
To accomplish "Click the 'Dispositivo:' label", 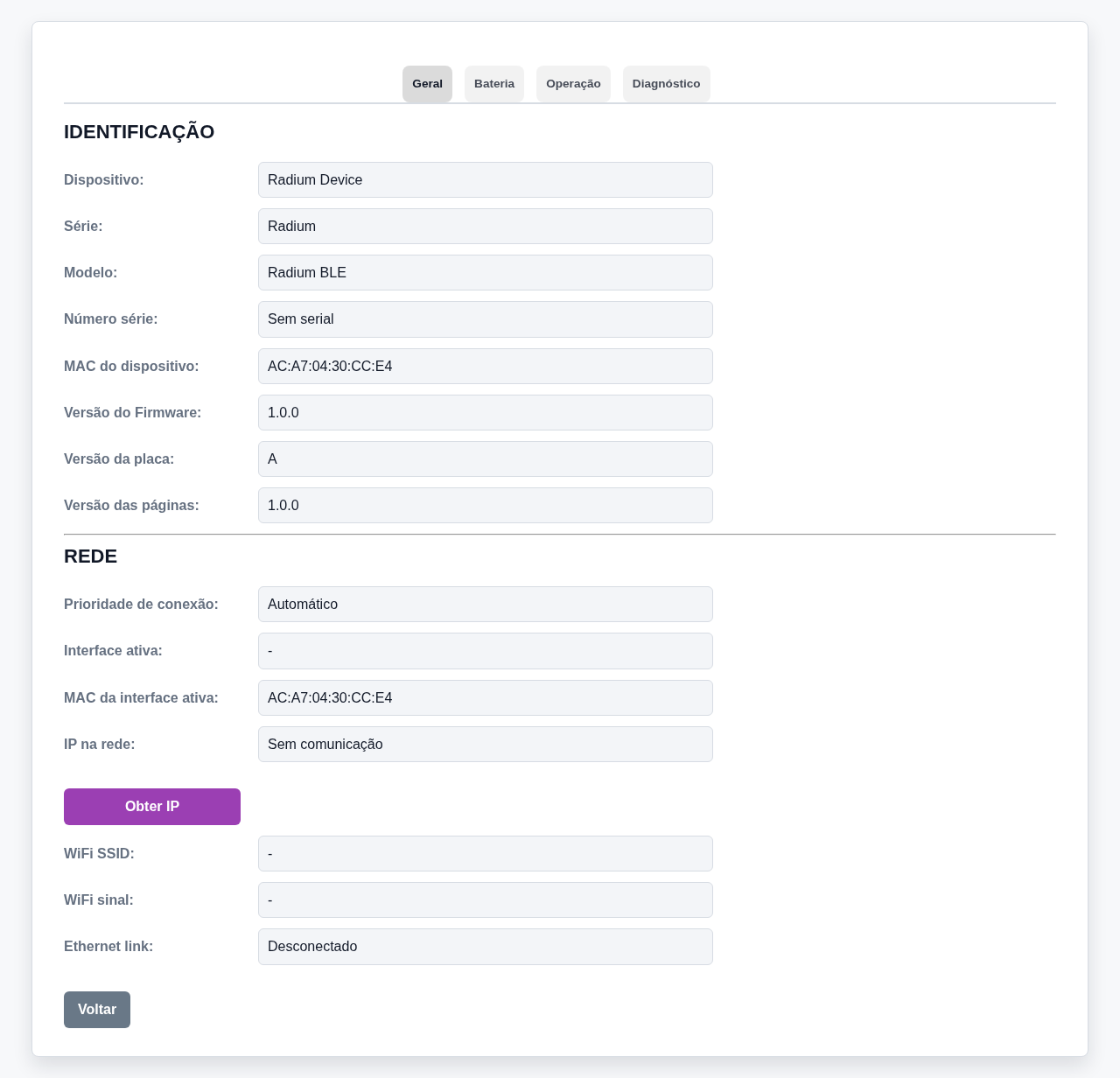I will coord(103,179).
